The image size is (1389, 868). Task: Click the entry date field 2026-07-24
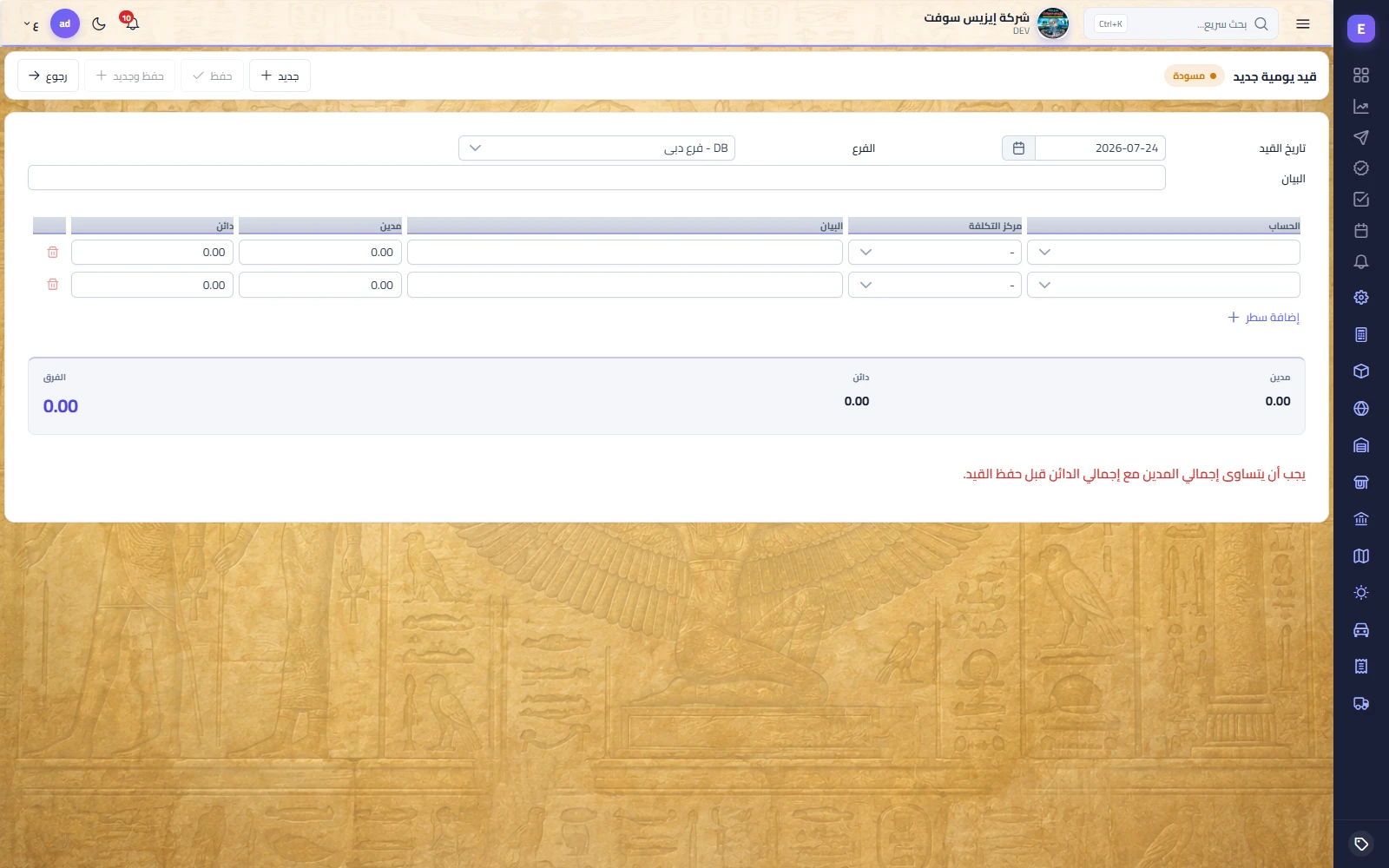[x=1100, y=148]
